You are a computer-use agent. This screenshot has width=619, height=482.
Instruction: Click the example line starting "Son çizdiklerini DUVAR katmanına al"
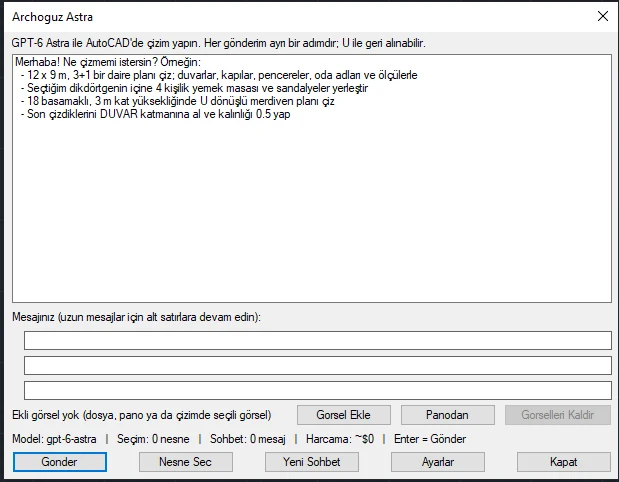156,114
